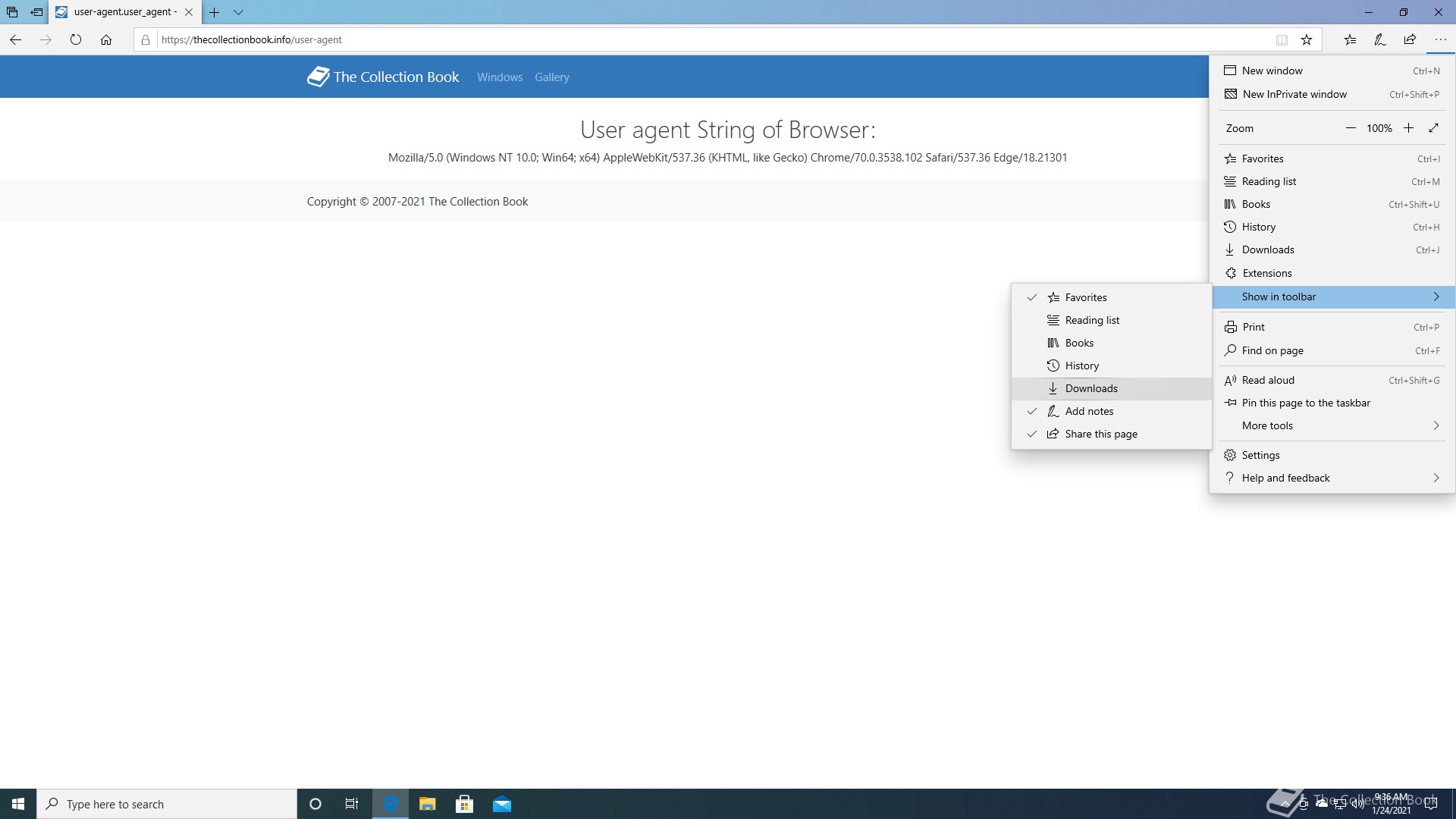Click Share this page toolbar icon
Image resolution: width=1456 pixels, height=819 pixels.
pos(1410,39)
